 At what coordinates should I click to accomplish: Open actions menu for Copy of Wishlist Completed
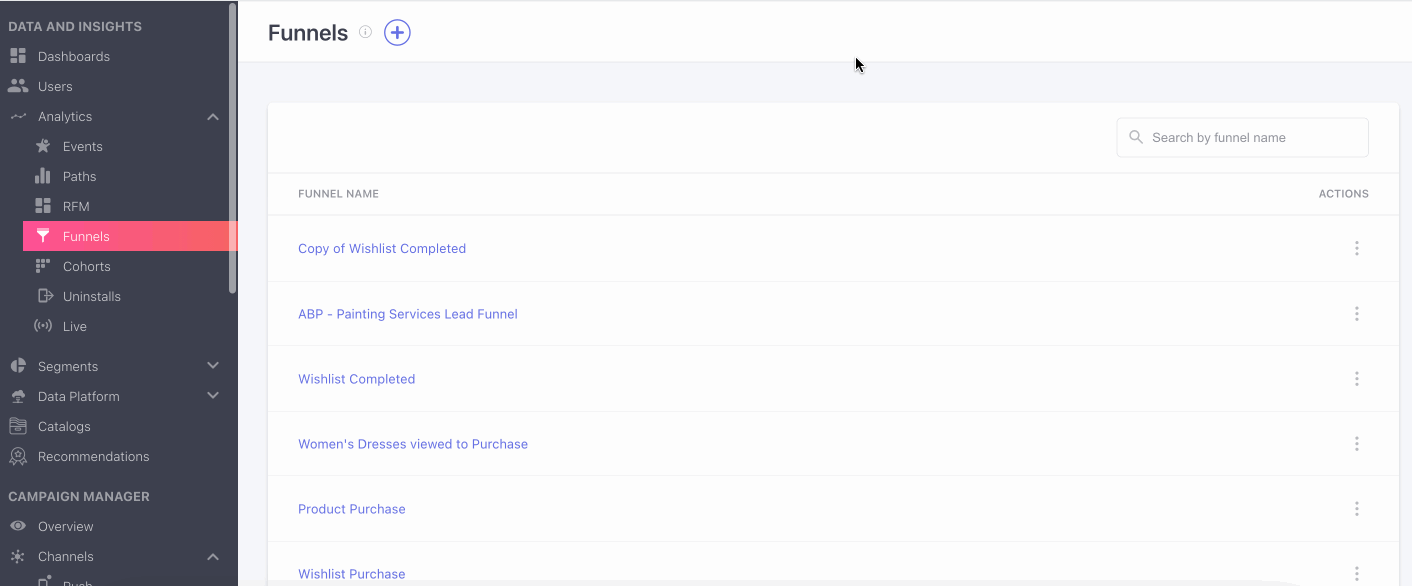(x=1356, y=248)
